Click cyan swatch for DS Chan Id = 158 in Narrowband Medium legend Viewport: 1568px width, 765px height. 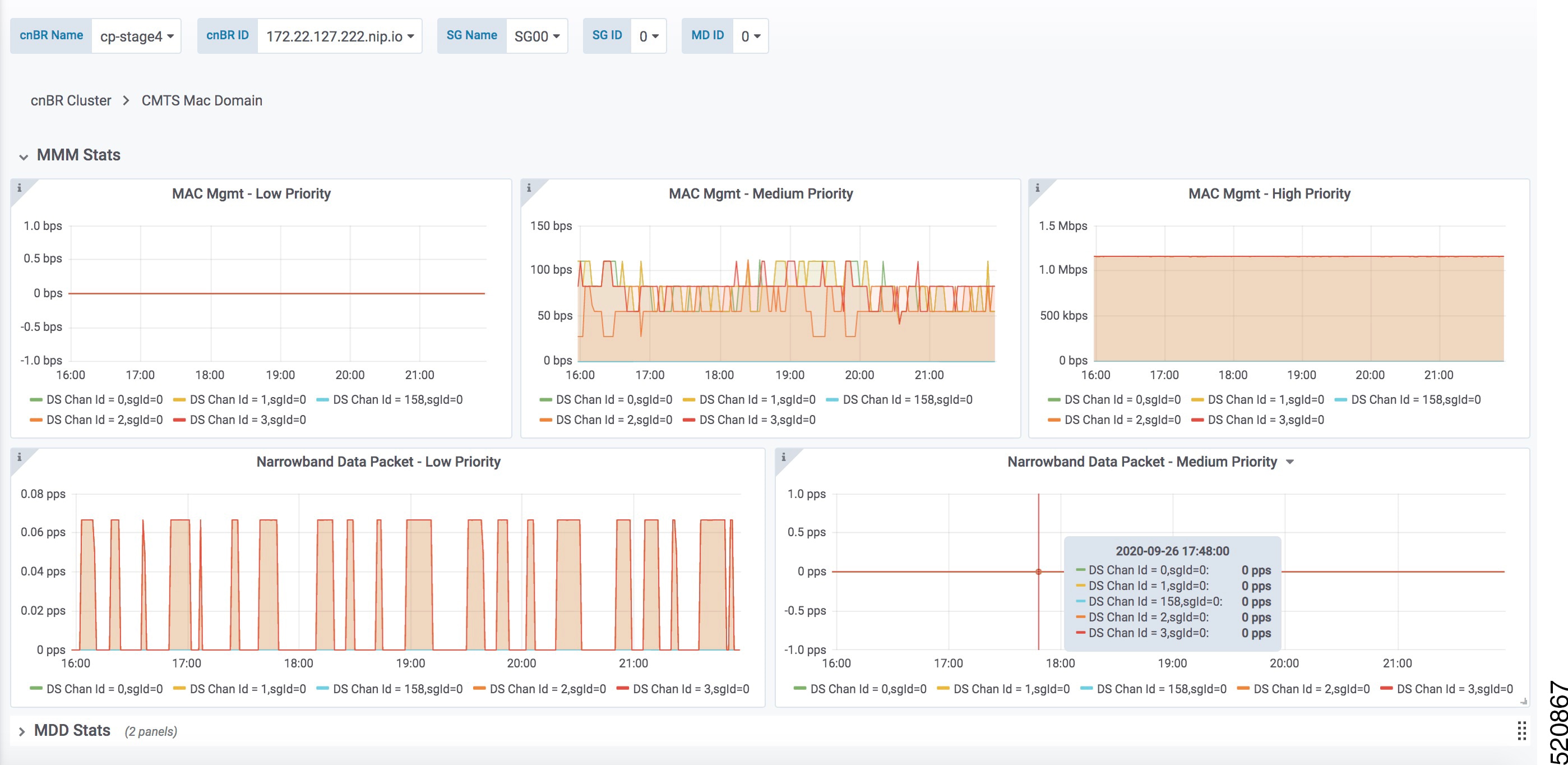pos(1086,689)
